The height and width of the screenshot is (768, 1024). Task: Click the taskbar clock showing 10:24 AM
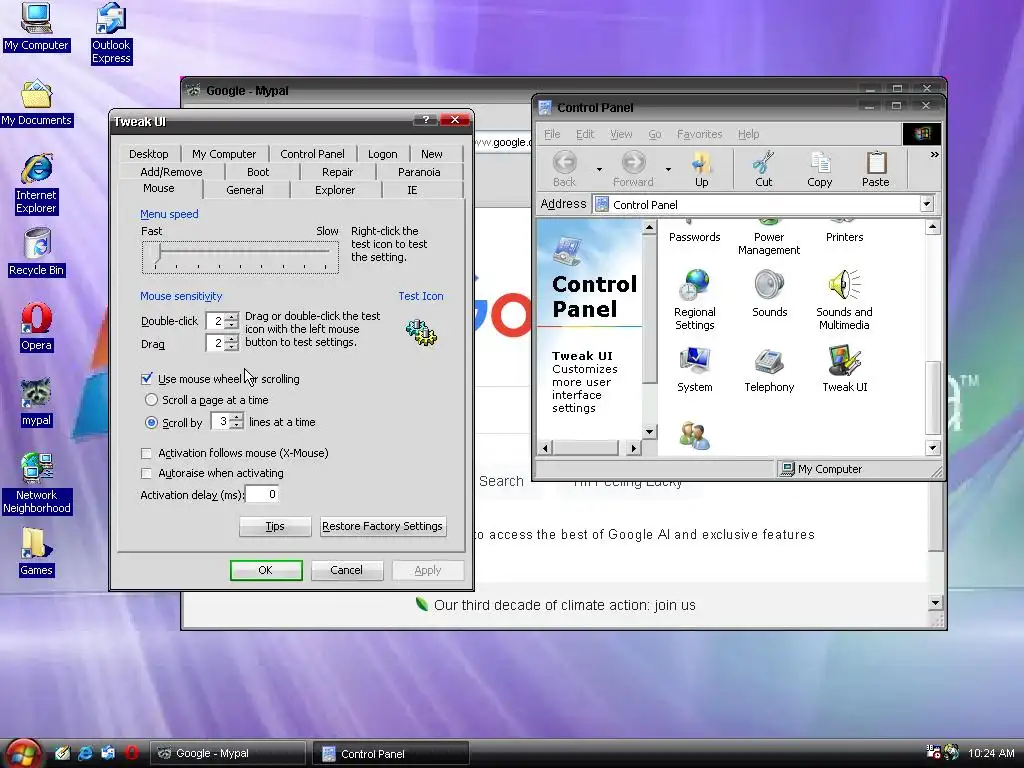click(991, 753)
